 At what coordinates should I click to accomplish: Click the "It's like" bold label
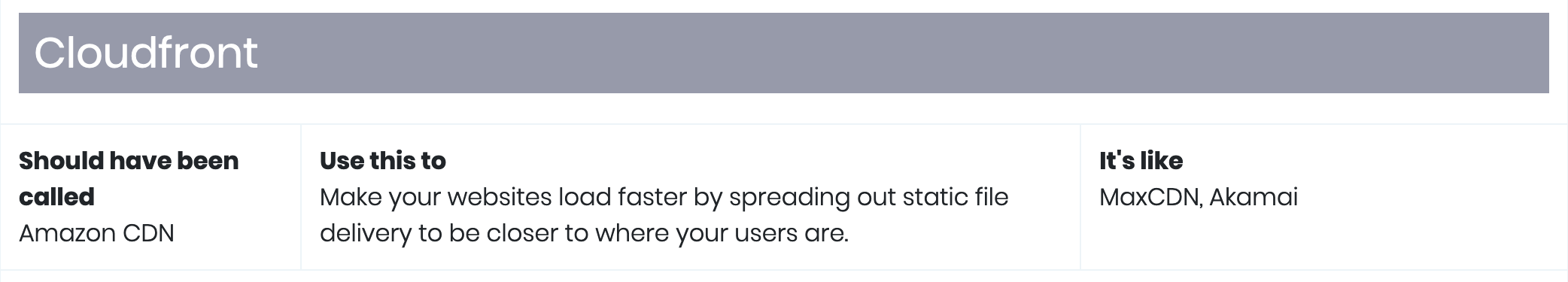(1141, 160)
